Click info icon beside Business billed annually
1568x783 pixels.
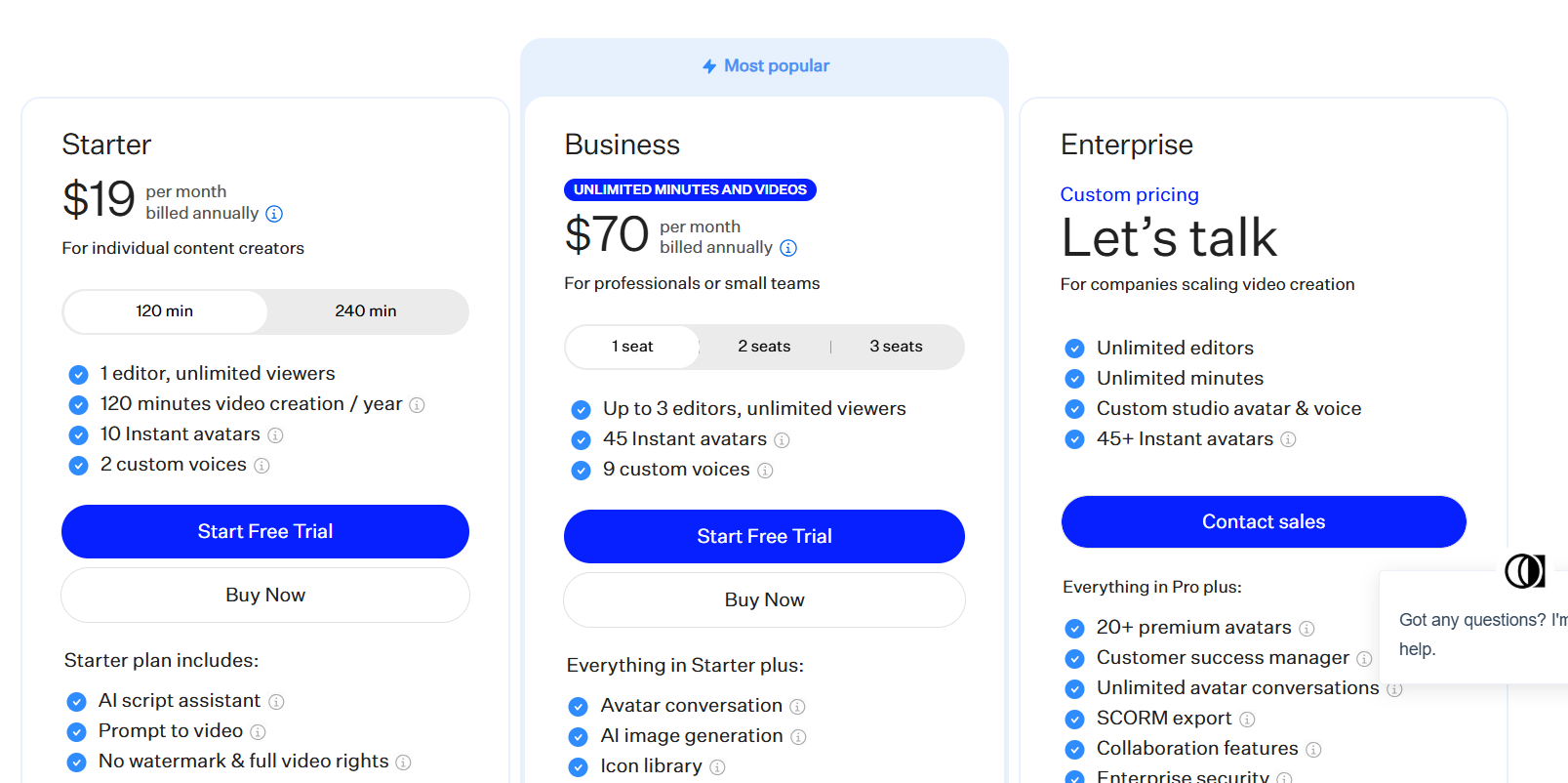(788, 248)
